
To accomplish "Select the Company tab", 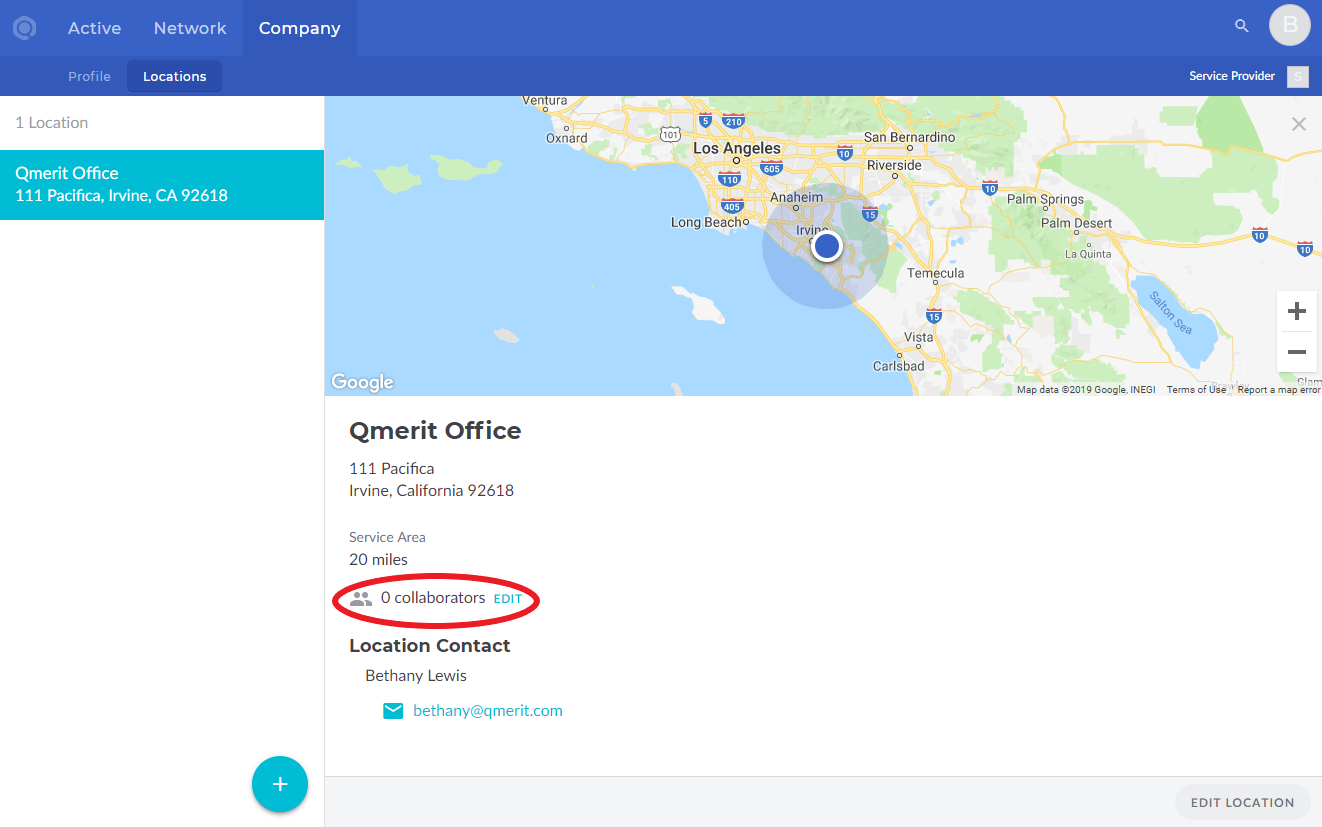I will point(300,28).
